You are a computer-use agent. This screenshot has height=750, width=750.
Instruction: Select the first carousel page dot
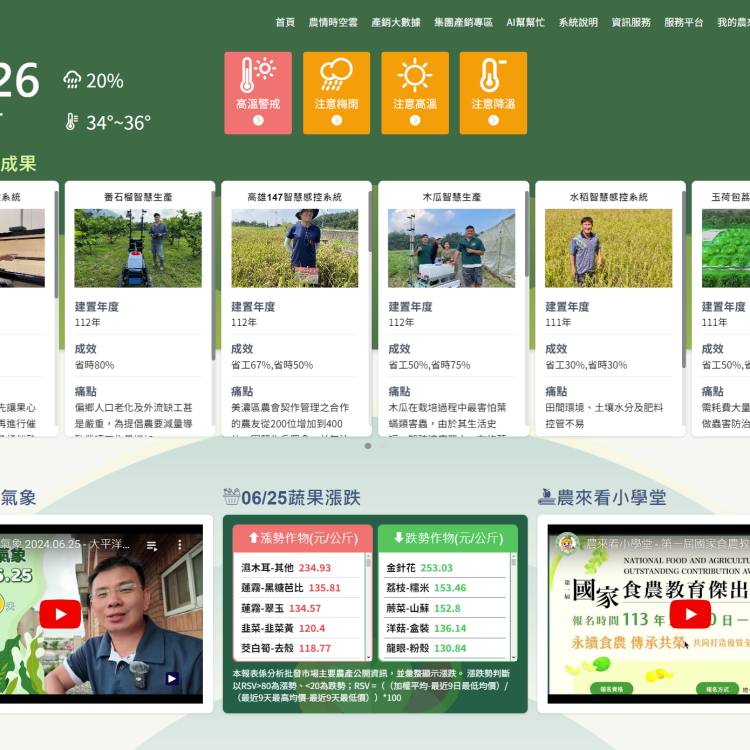(x=368, y=446)
